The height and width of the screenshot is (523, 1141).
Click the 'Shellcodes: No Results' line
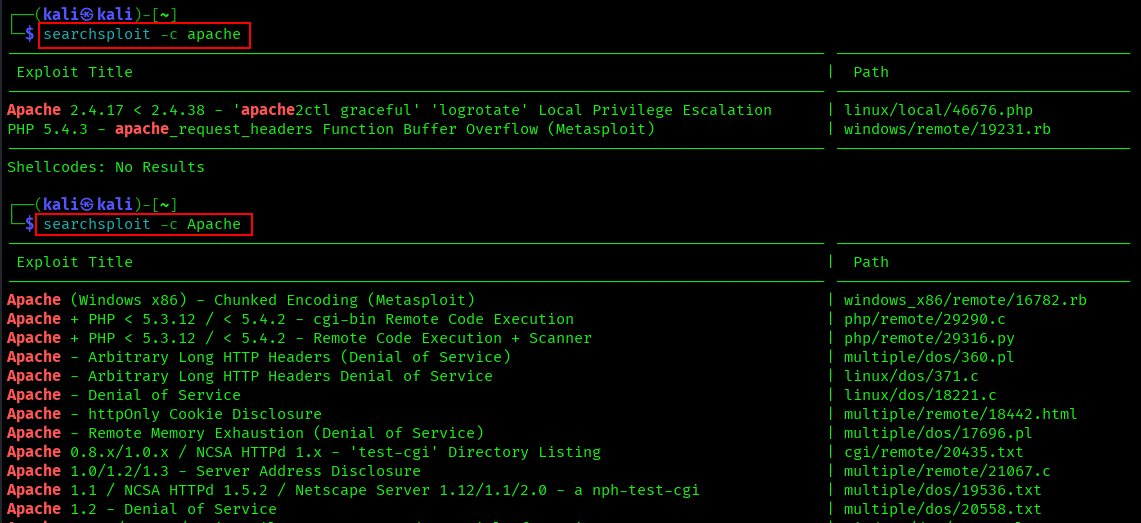point(106,167)
